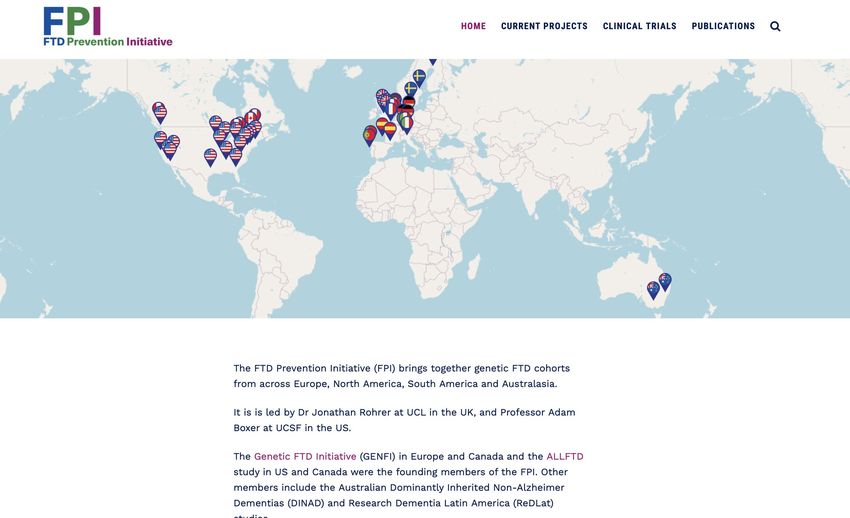Click the top Germany flag marker
This screenshot has height=518, width=850.
409,103
